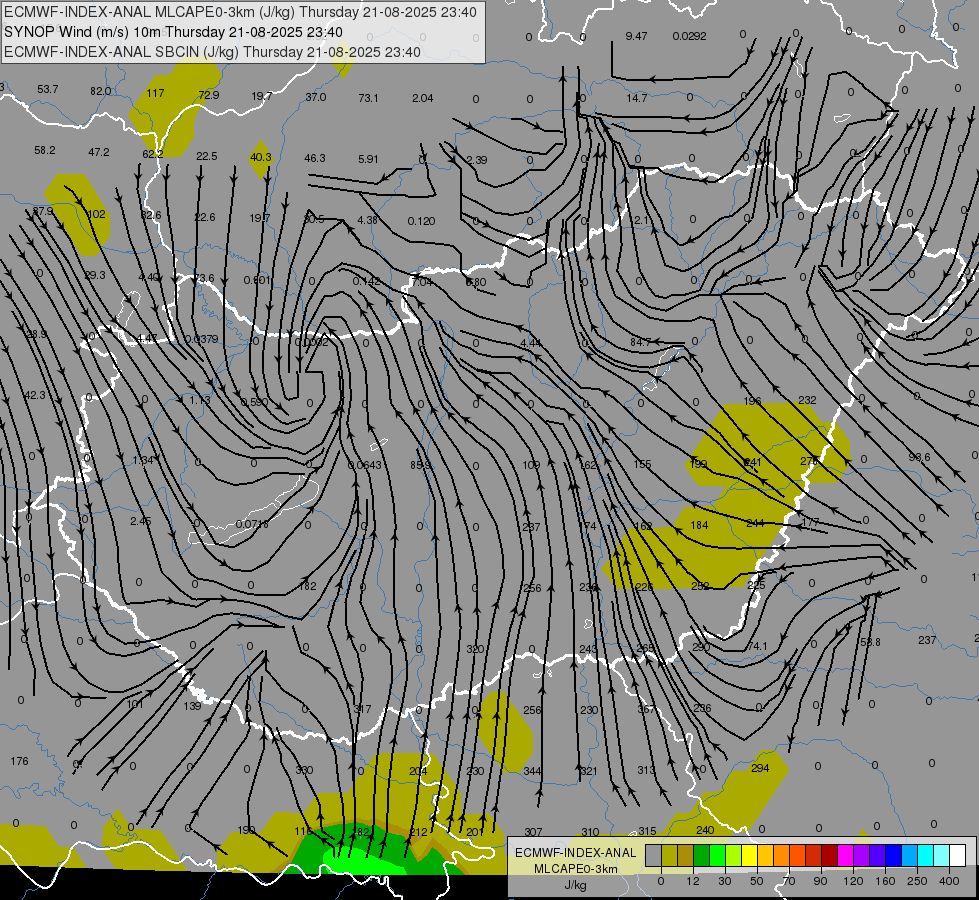
Task: Click the 176 grid value
Action: [x=19, y=761]
